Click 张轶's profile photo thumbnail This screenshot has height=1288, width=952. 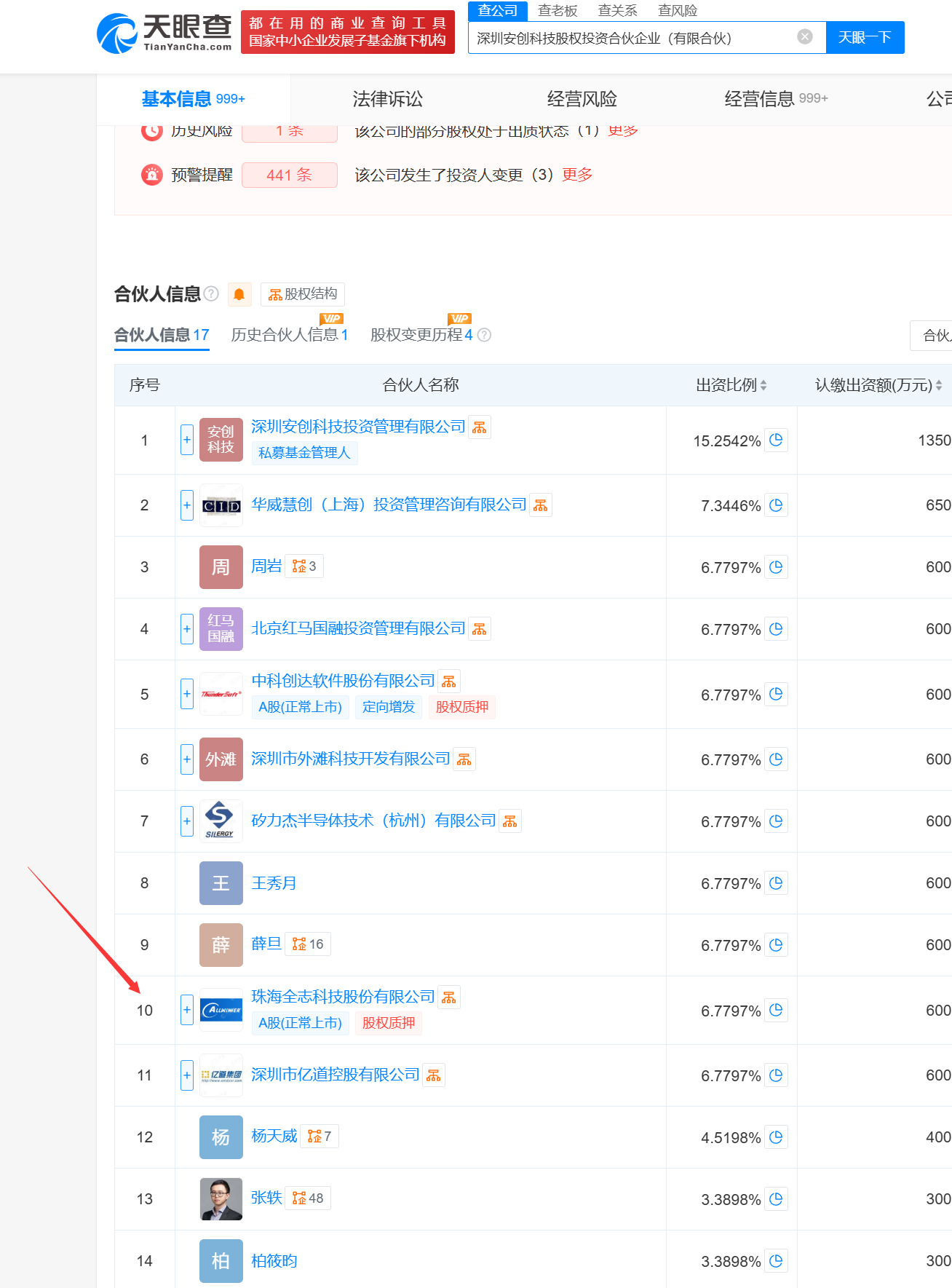click(221, 1199)
